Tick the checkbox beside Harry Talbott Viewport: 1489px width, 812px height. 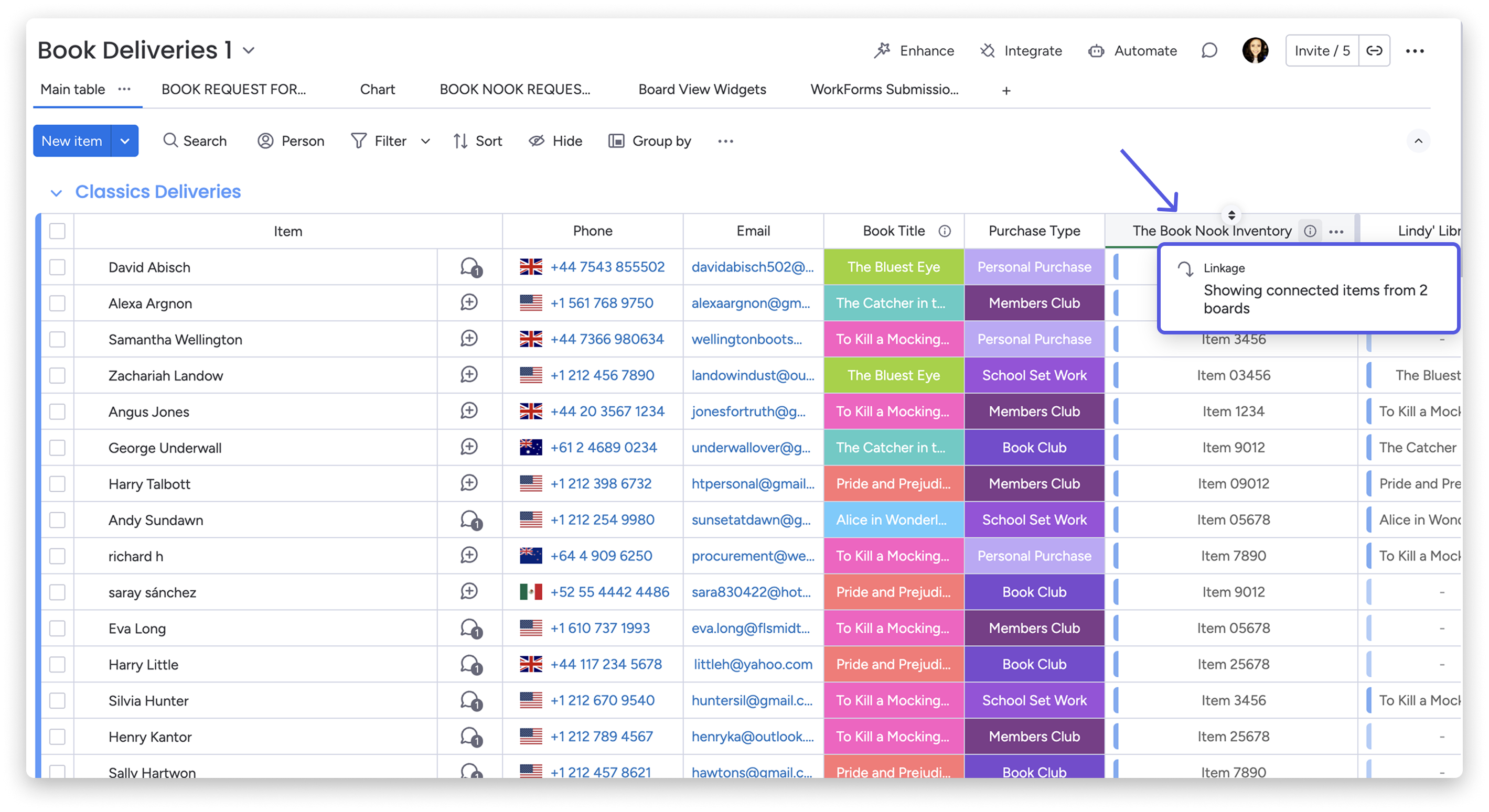click(57, 483)
